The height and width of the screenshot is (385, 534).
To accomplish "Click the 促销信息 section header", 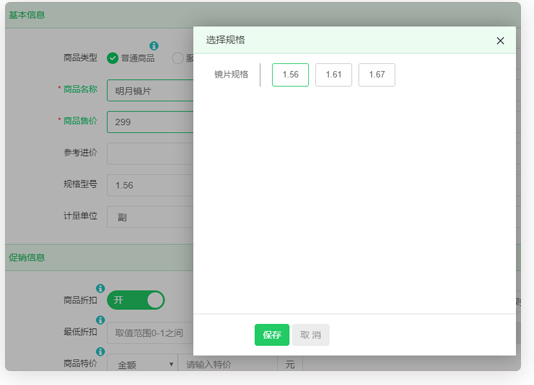I will [27, 257].
